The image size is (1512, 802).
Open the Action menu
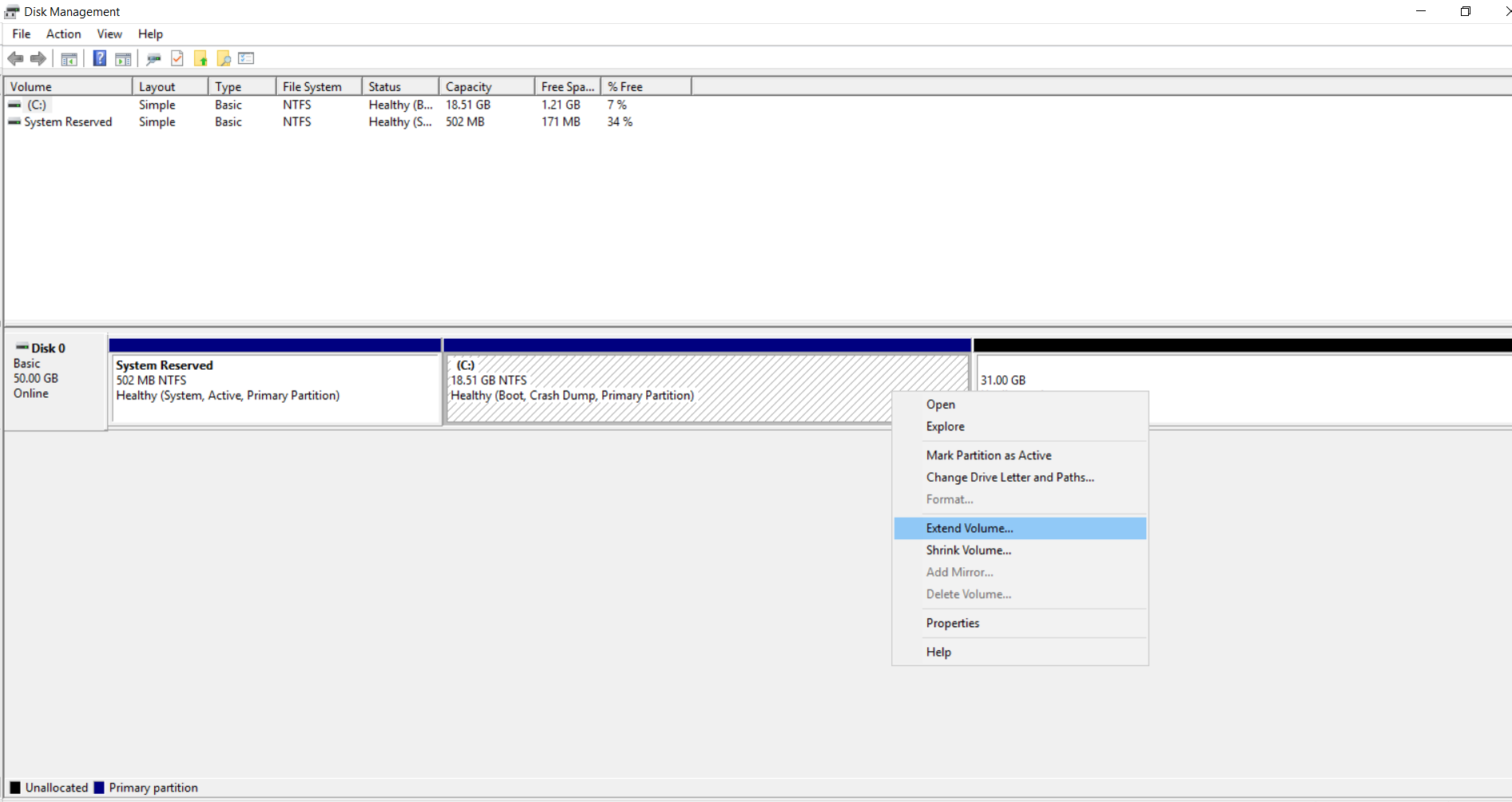pos(63,34)
